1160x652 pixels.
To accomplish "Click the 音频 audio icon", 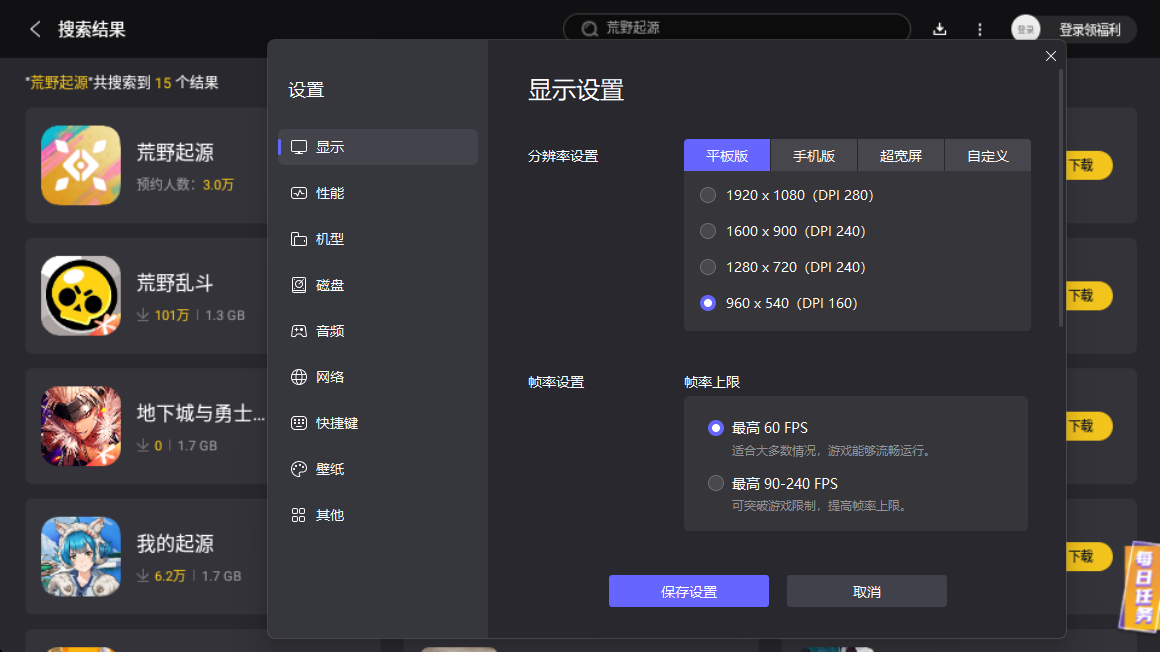I will point(299,331).
